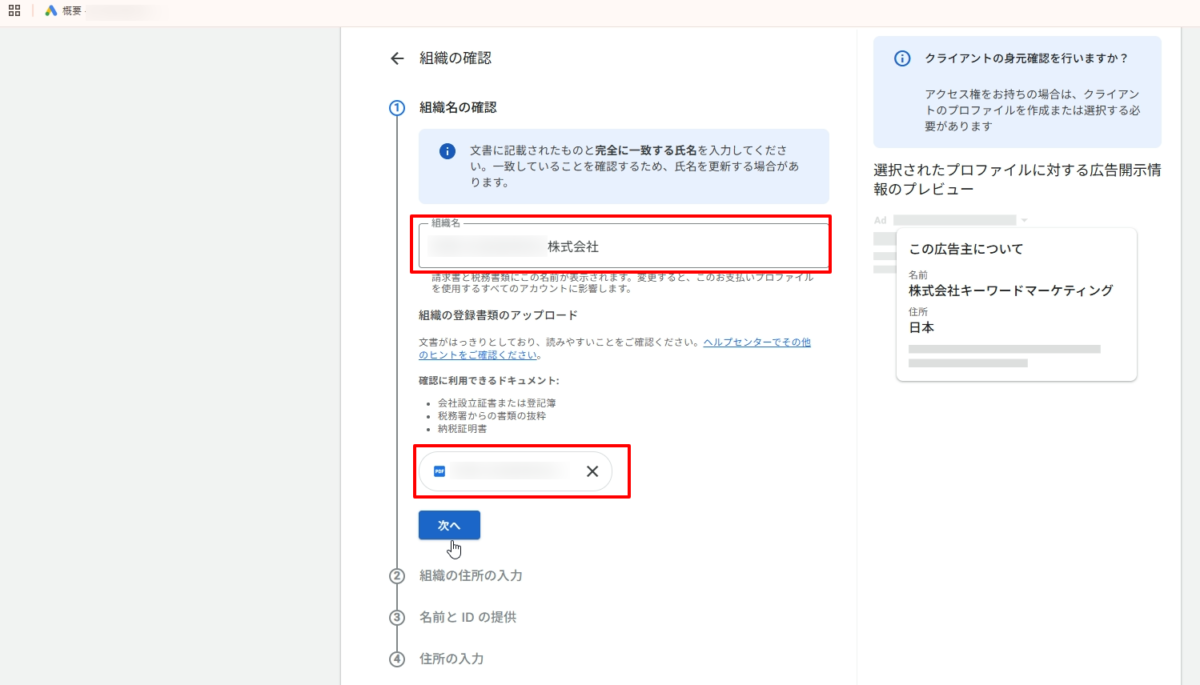Select the 概要 tab in the top bar
The width and height of the screenshot is (1200, 685).
(72, 10)
